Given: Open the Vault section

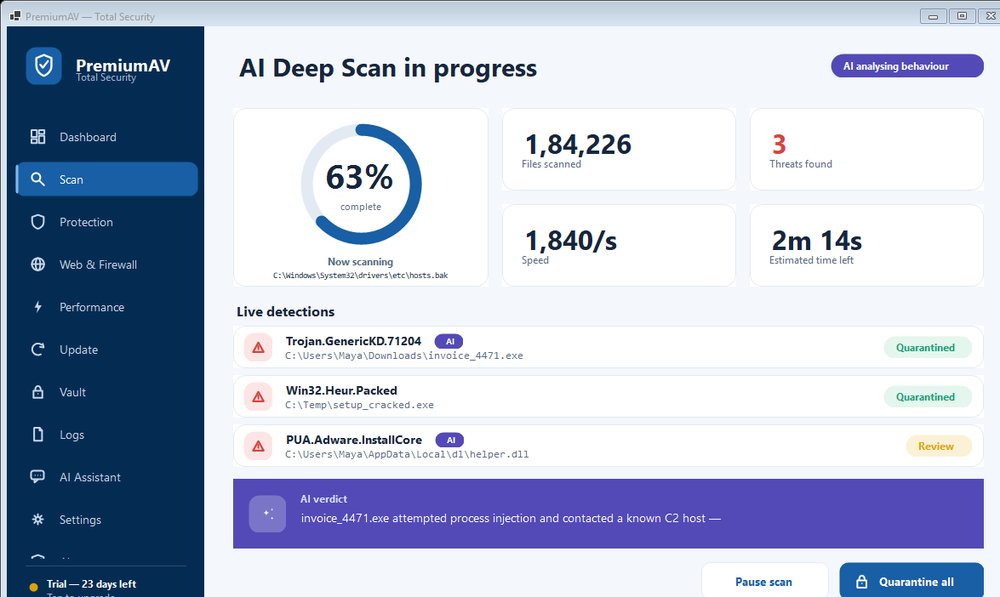Looking at the screenshot, I should click(107, 392).
